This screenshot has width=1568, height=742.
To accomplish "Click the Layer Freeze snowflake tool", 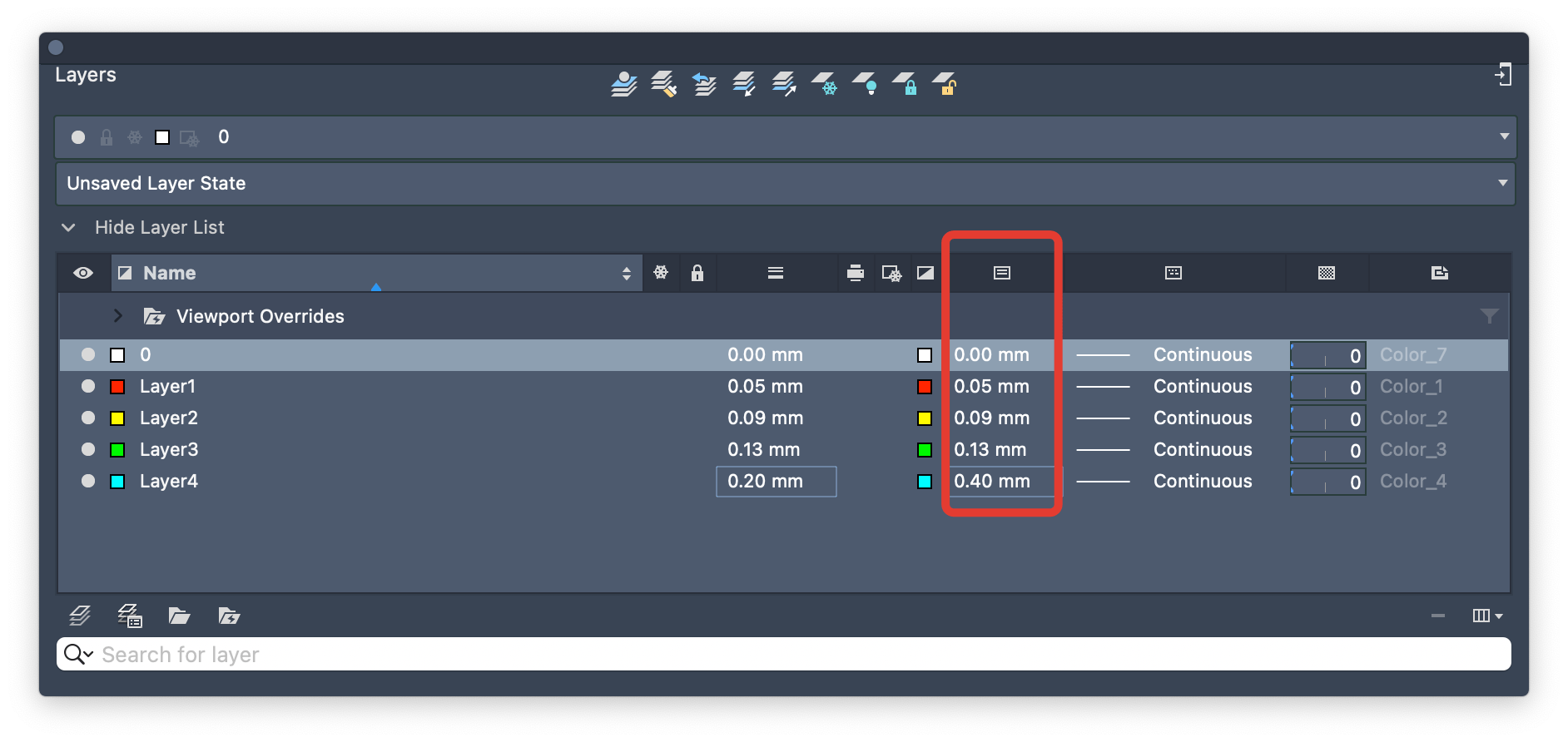I will 824,84.
